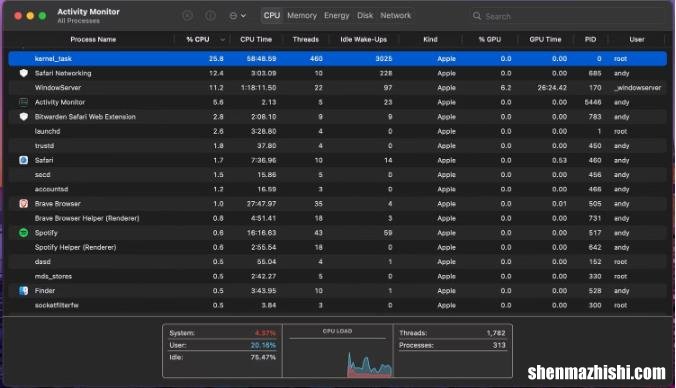Click the Spotify green icon

(24, 233)
